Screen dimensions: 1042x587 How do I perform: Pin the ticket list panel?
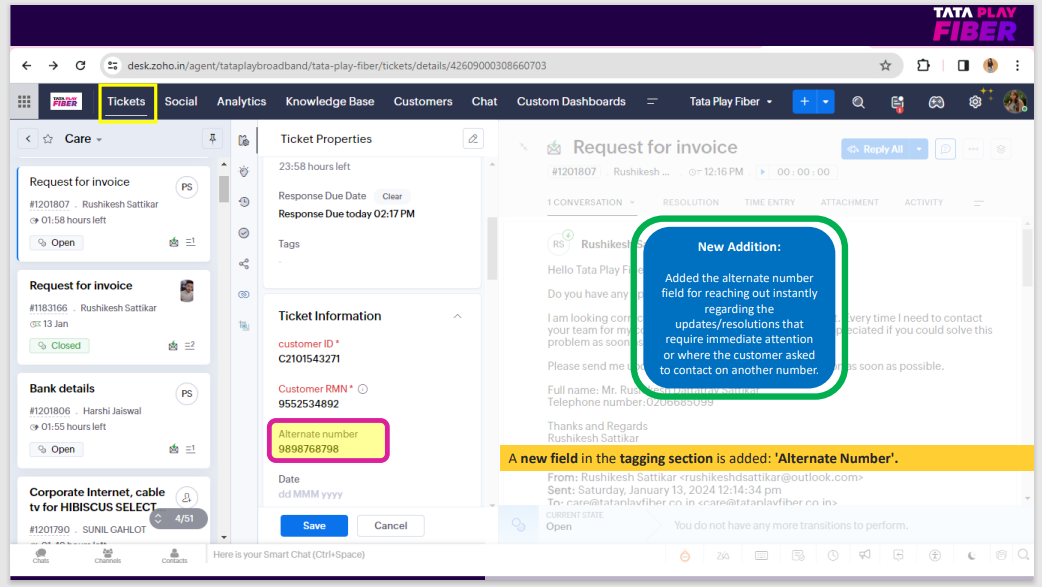click(213, 138)
